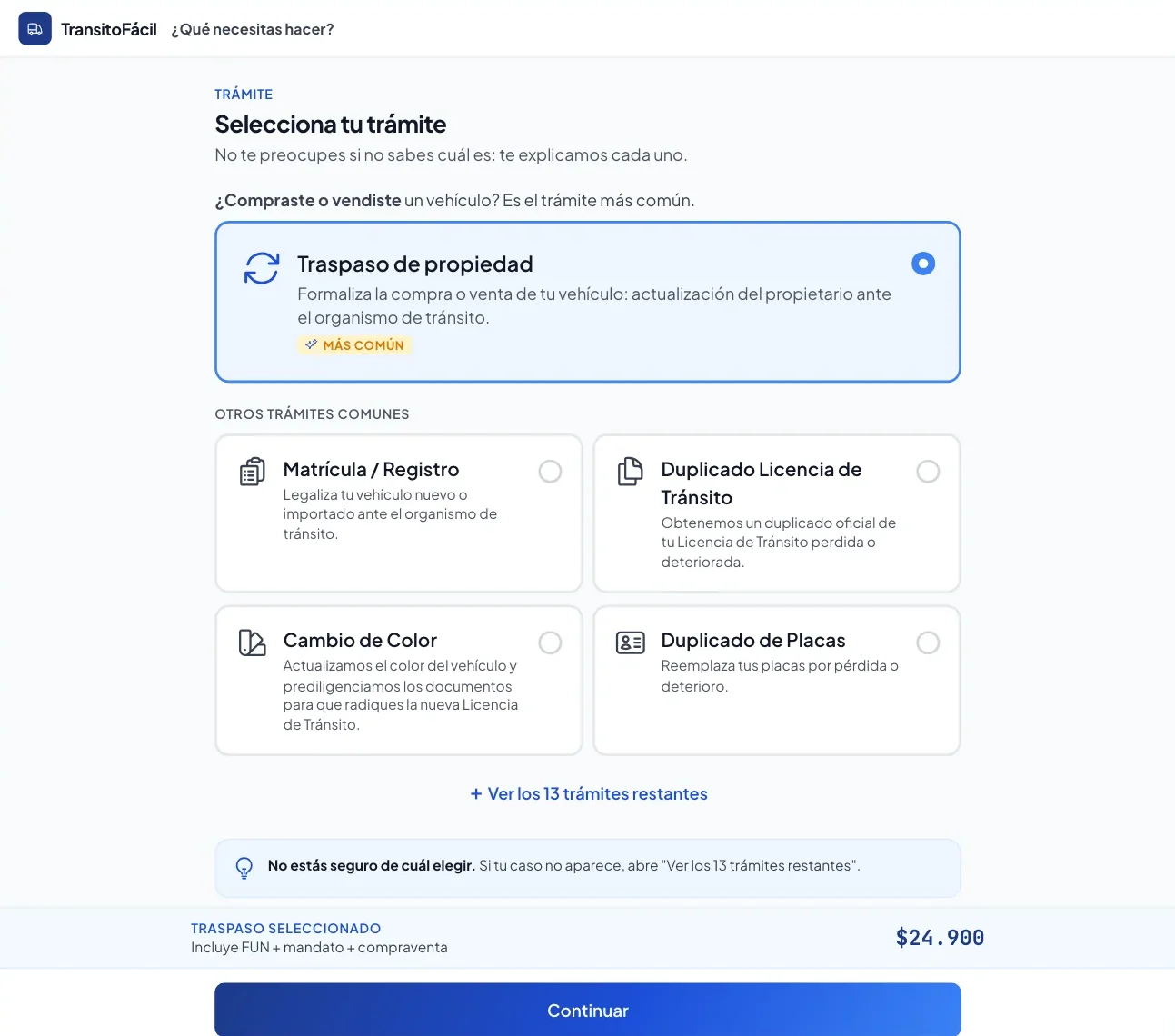1175x1036 pixels.
Task: Open the TransitoFácil home link
Action: point(88,29)
